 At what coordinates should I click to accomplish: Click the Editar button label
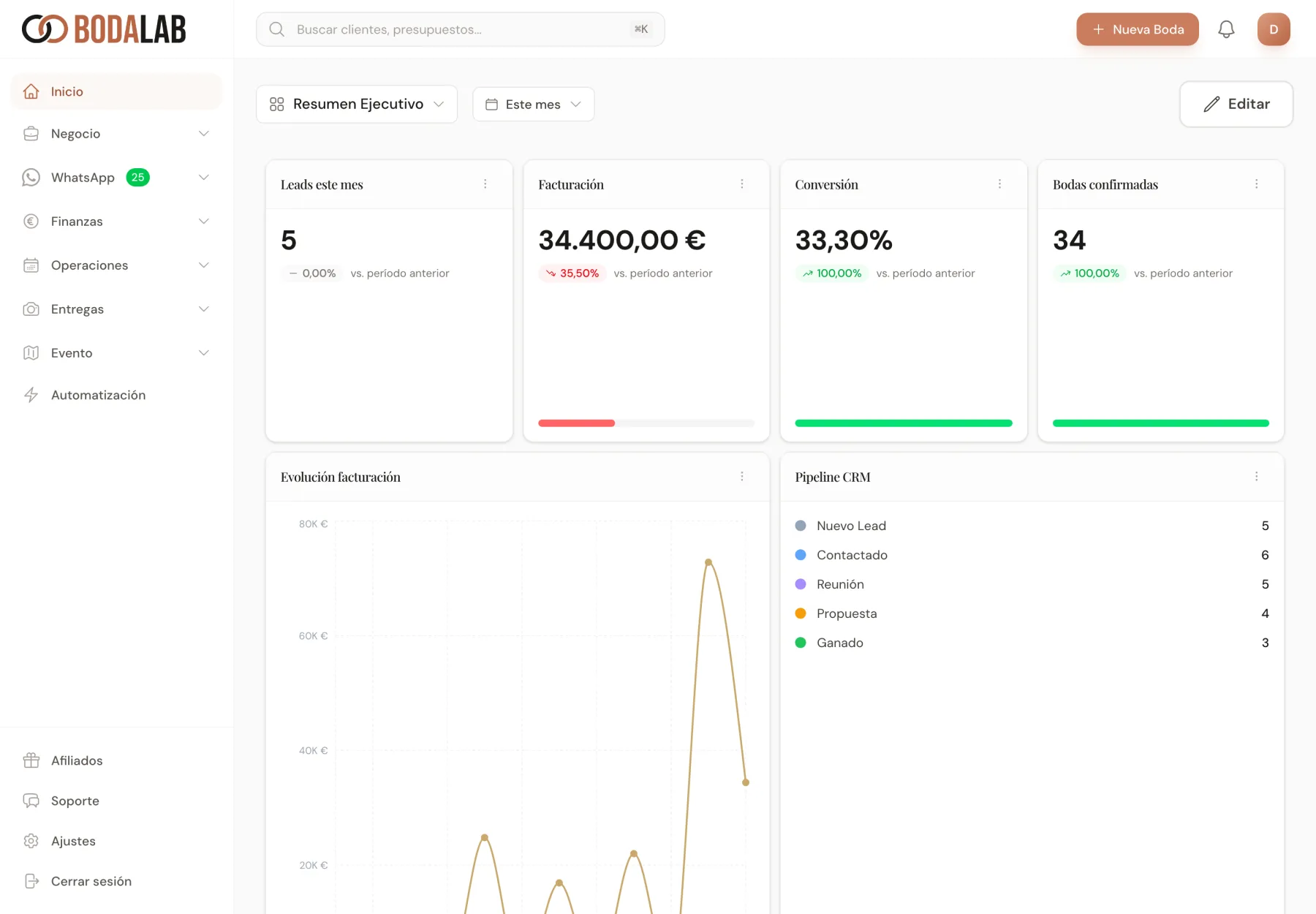point(1249,104)
